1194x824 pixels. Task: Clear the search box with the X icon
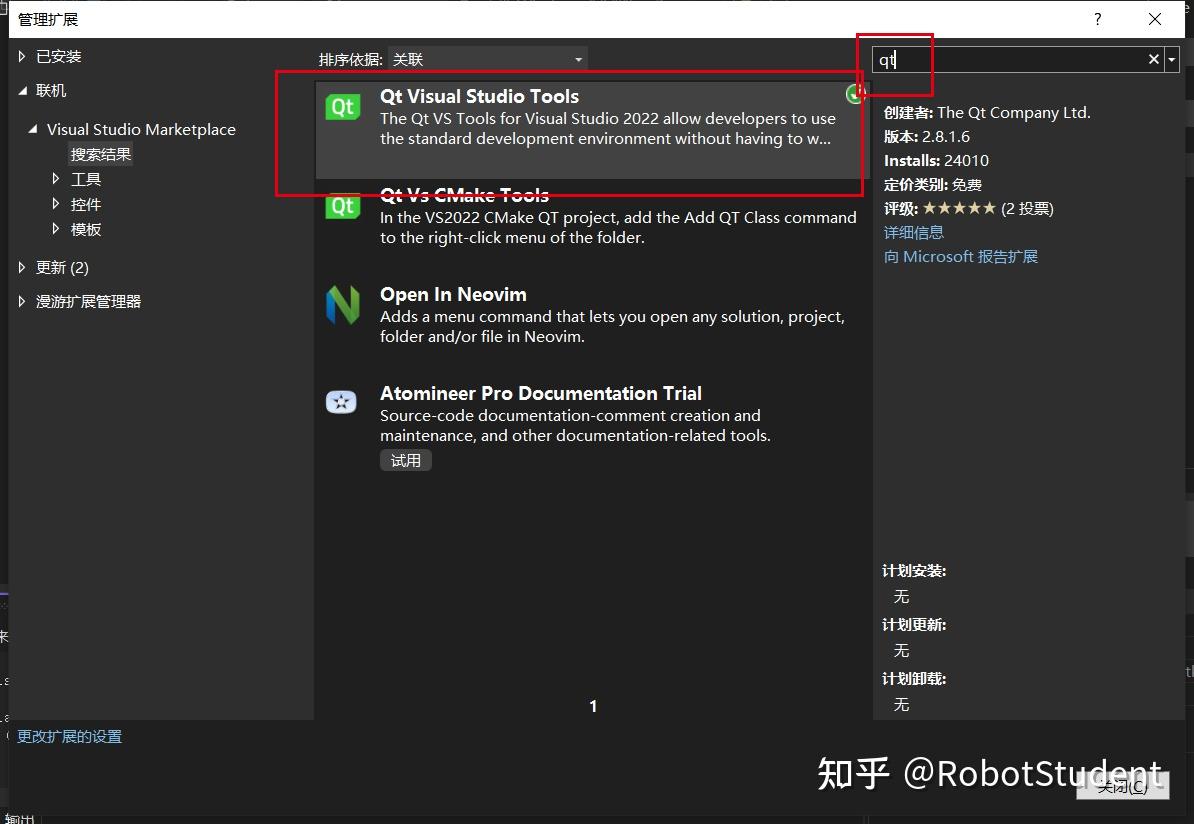(1154, 59)
